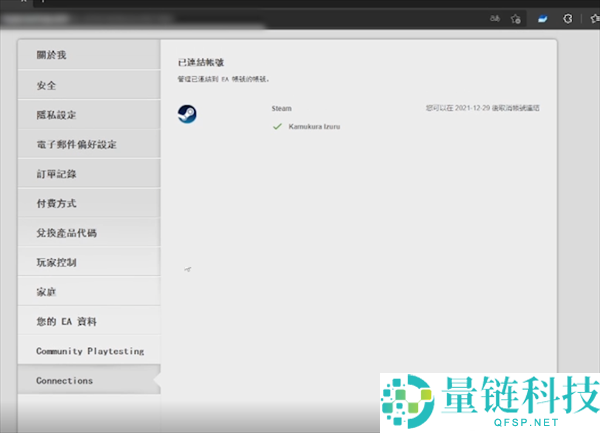Go to 付費方式 payment methods
The width and height of the screenshot is (600, 433).
[x=88, y=203]
